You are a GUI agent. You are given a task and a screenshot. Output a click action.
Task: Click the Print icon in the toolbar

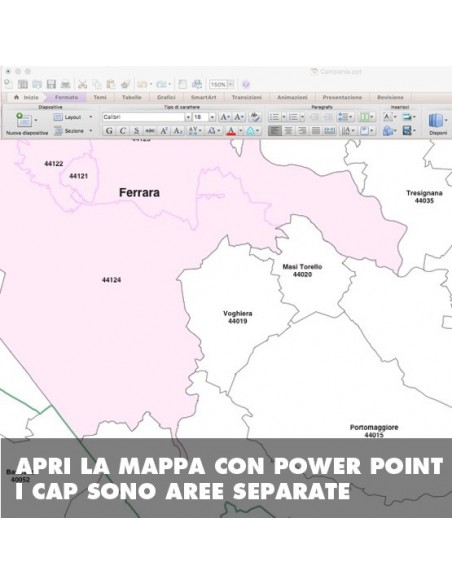click(x=66, y=84)
